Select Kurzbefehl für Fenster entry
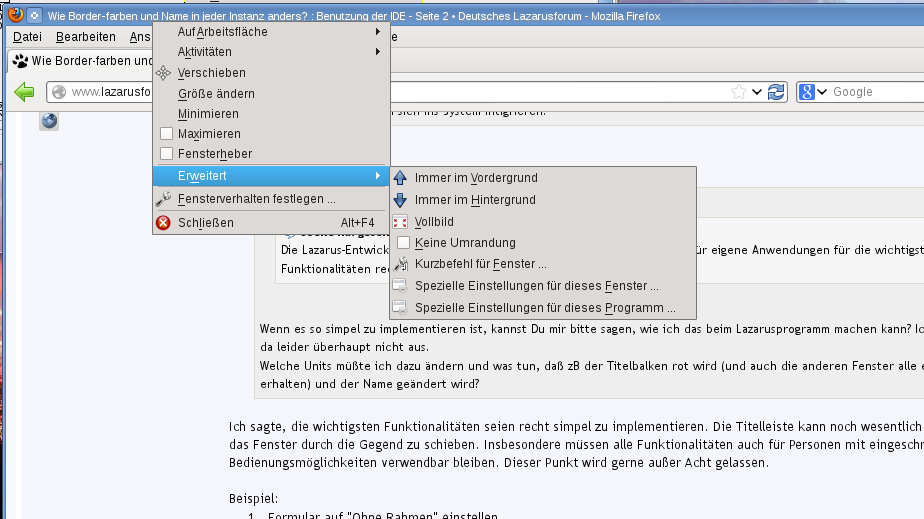 [x=480, y=265]
